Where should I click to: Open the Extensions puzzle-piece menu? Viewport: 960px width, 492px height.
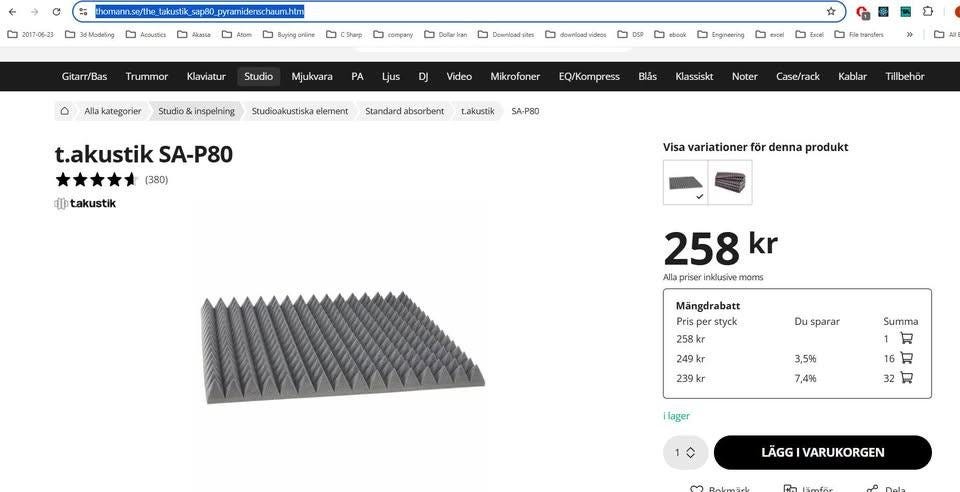pos(928,12)
